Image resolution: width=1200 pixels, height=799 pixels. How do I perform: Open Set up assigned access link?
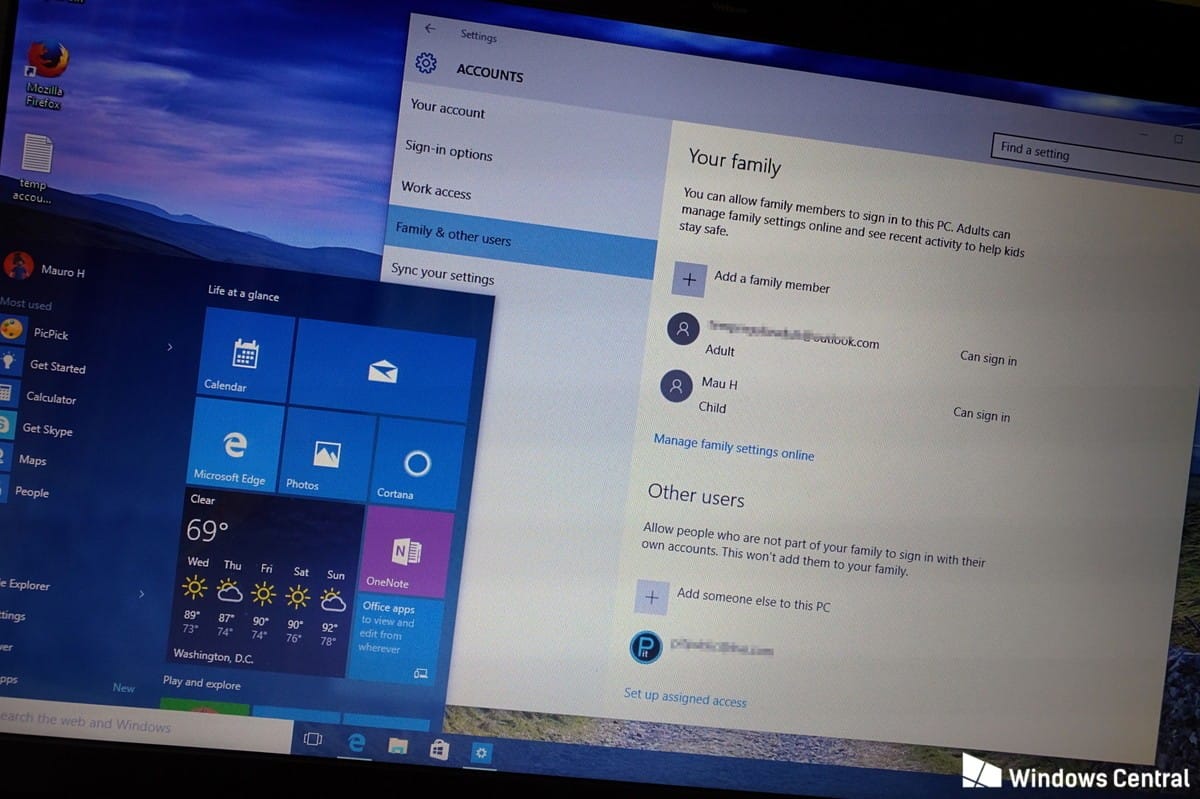(x=685, y=697)
